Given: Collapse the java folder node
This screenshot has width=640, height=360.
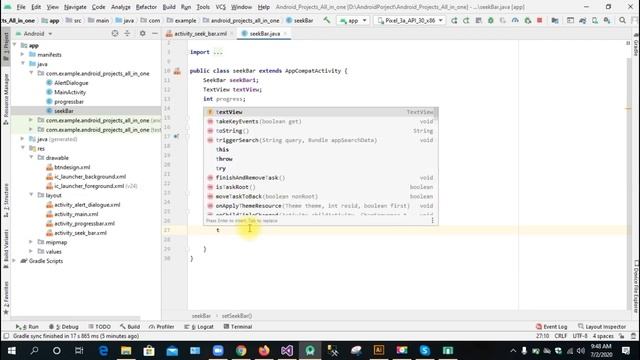Looking at the screenshot, I should pyautogui.click(x=23, y=64).
